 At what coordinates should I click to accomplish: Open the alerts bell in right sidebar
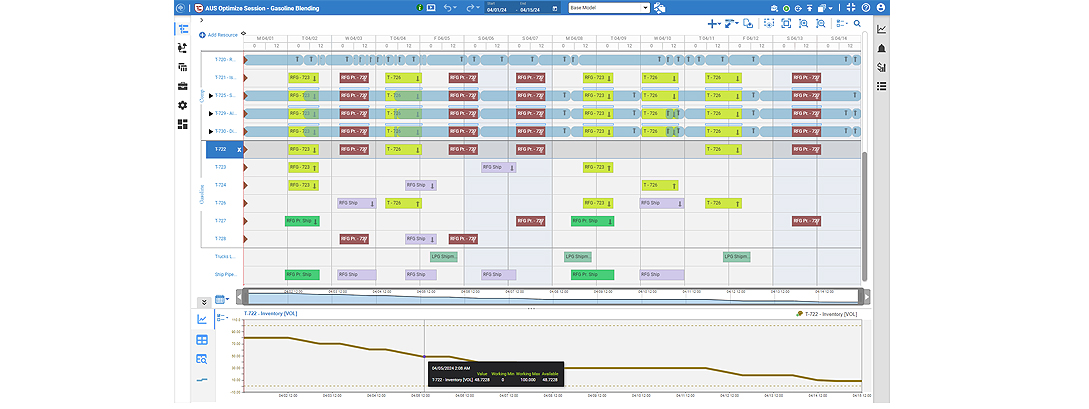click(x=881, y=48)
